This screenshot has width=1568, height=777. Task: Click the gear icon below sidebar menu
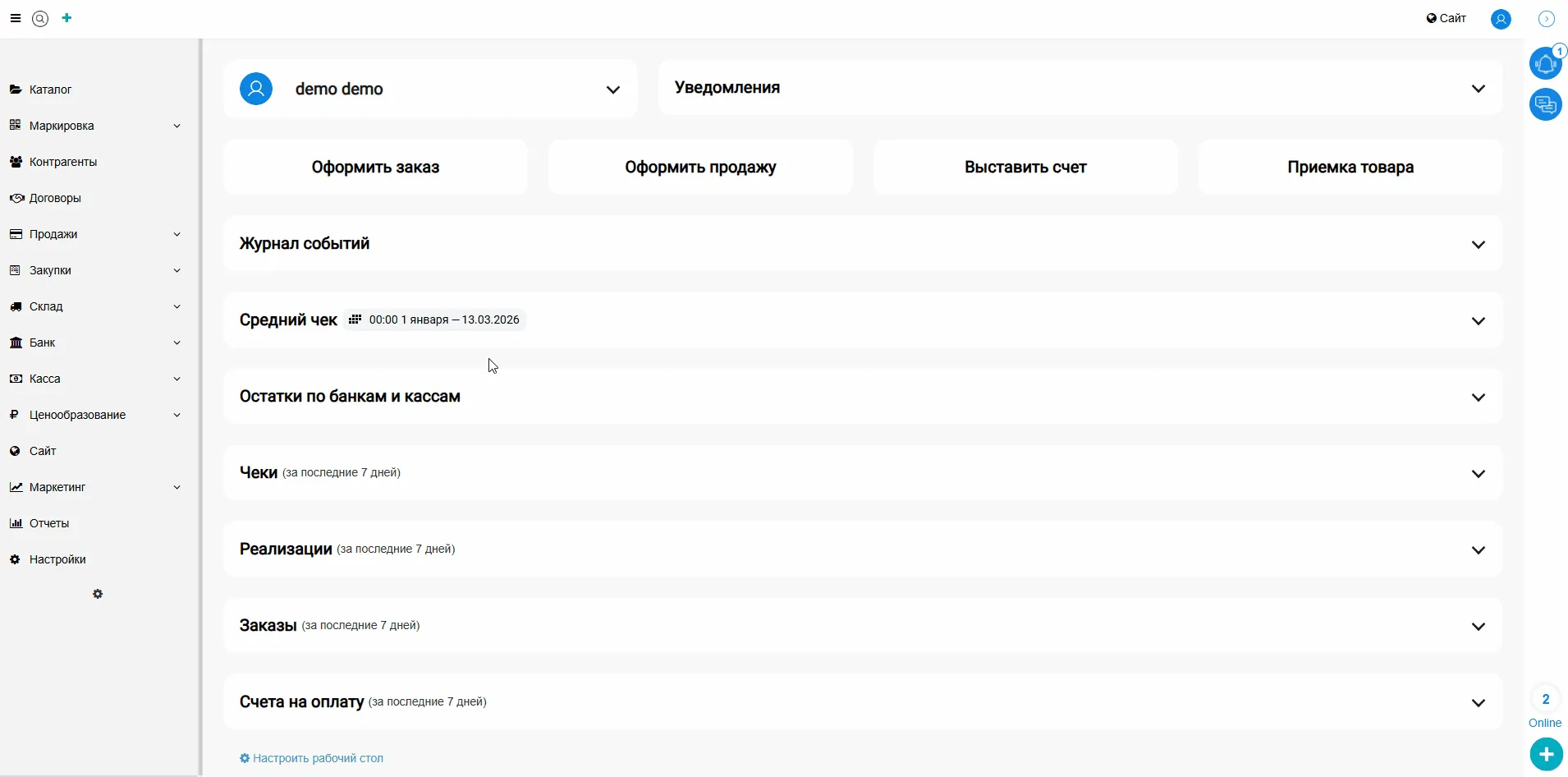[x=98, y=594]
